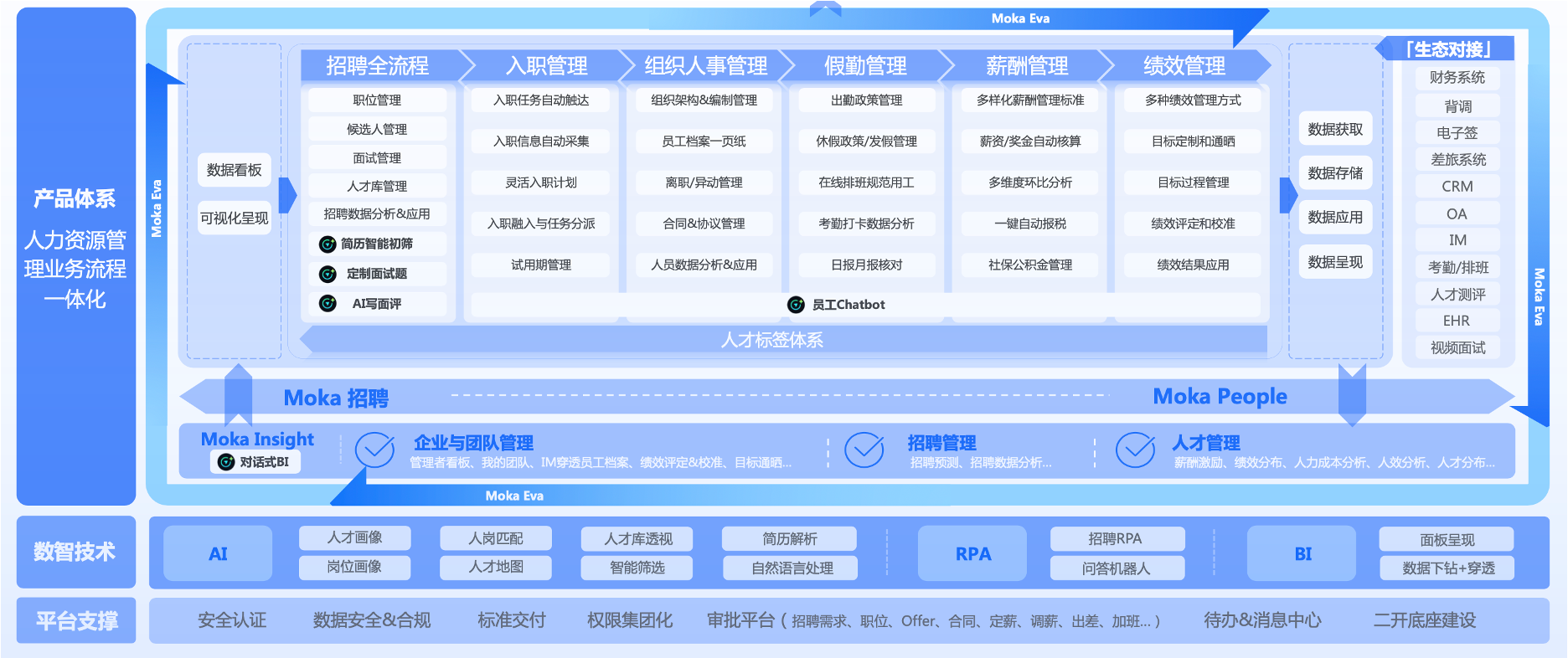The width and height of the screenshot is (1568, 658).
Task: Click the 对话式BI icon under Moka Insight
Action: point(226,462)
